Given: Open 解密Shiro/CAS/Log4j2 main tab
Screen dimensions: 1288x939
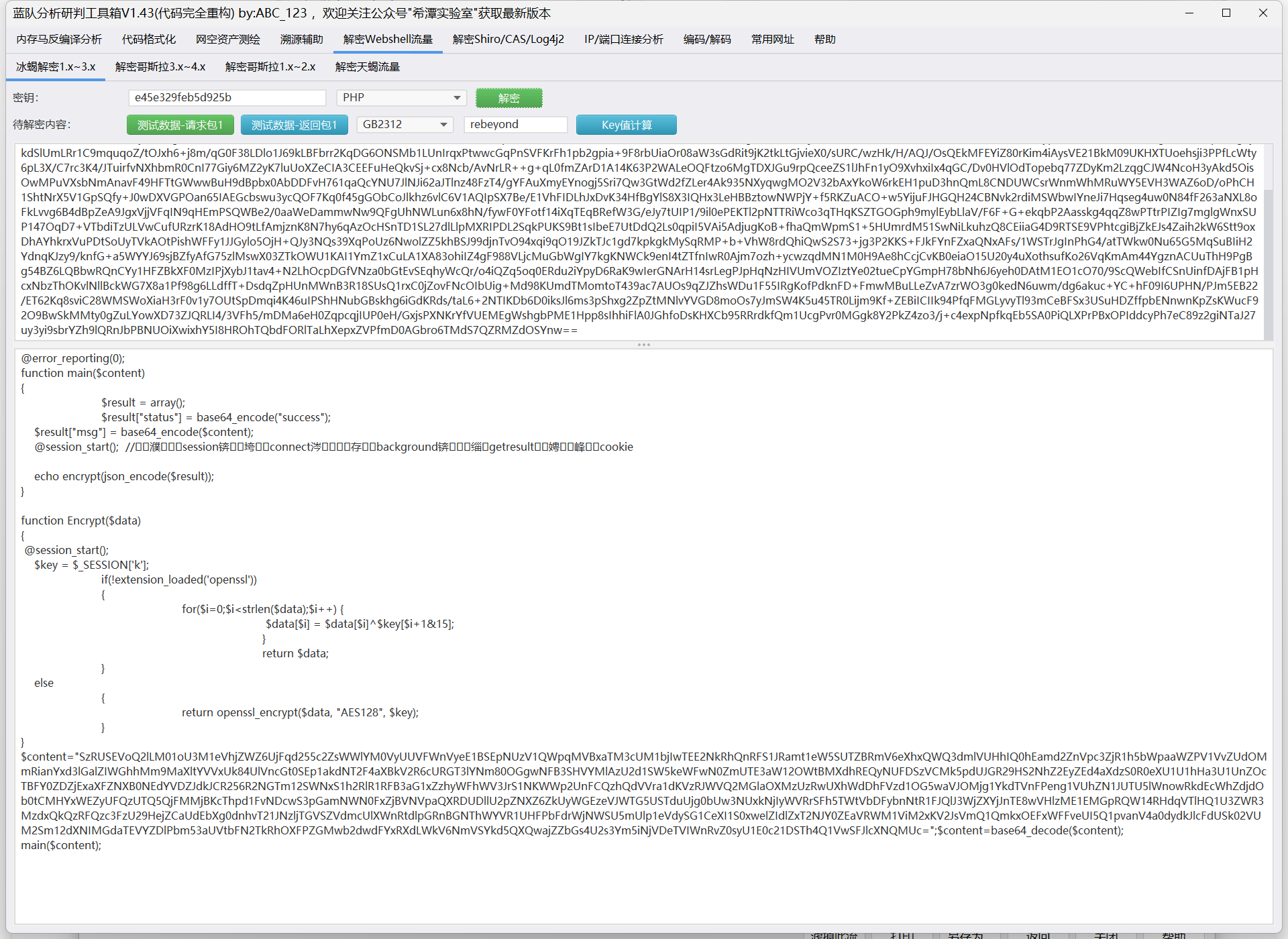Looking at the screenshot, I should pyautogui.click(x=508, y=40).
